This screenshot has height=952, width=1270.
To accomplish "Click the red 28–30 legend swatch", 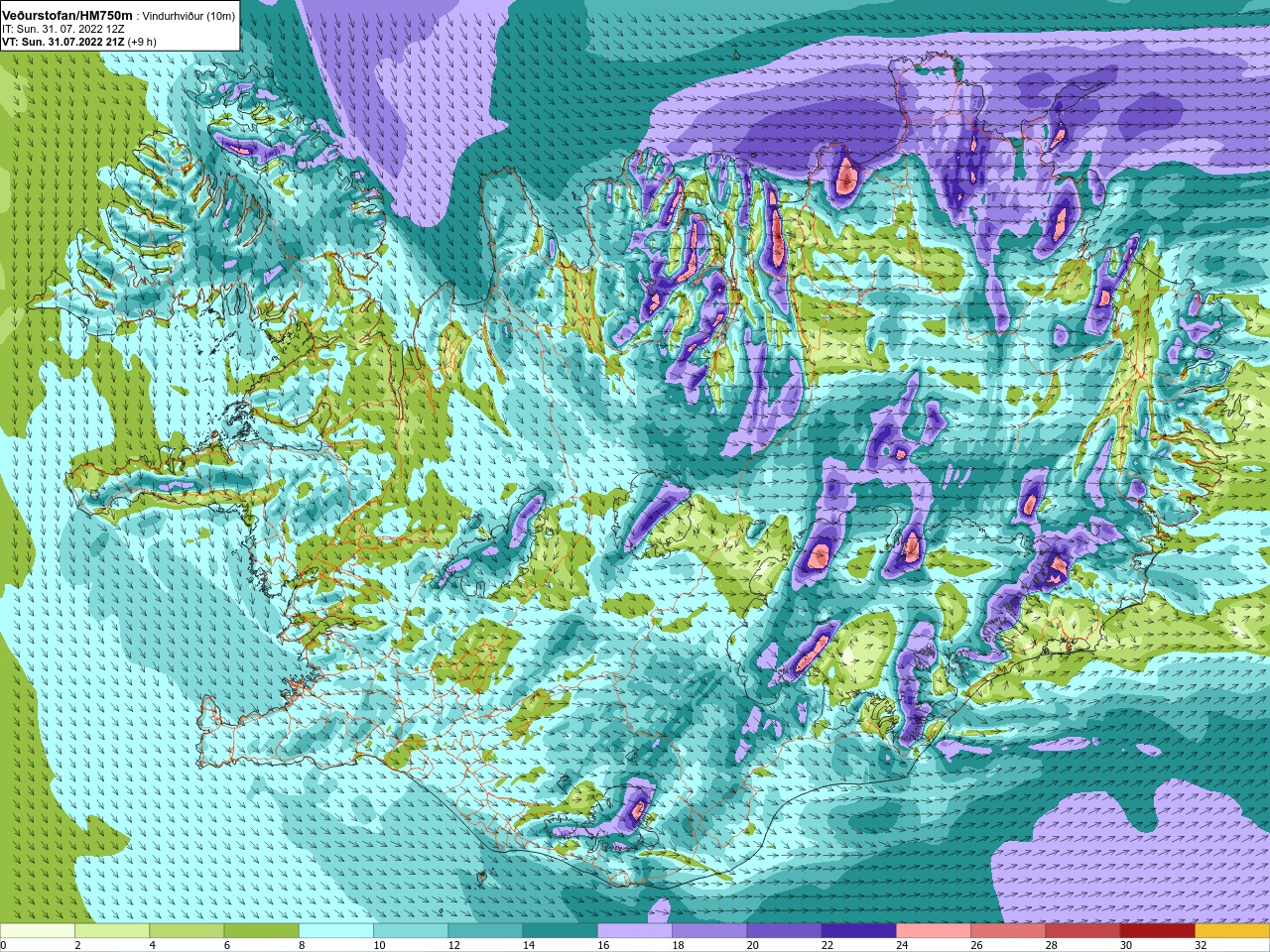I will 1082,931.
